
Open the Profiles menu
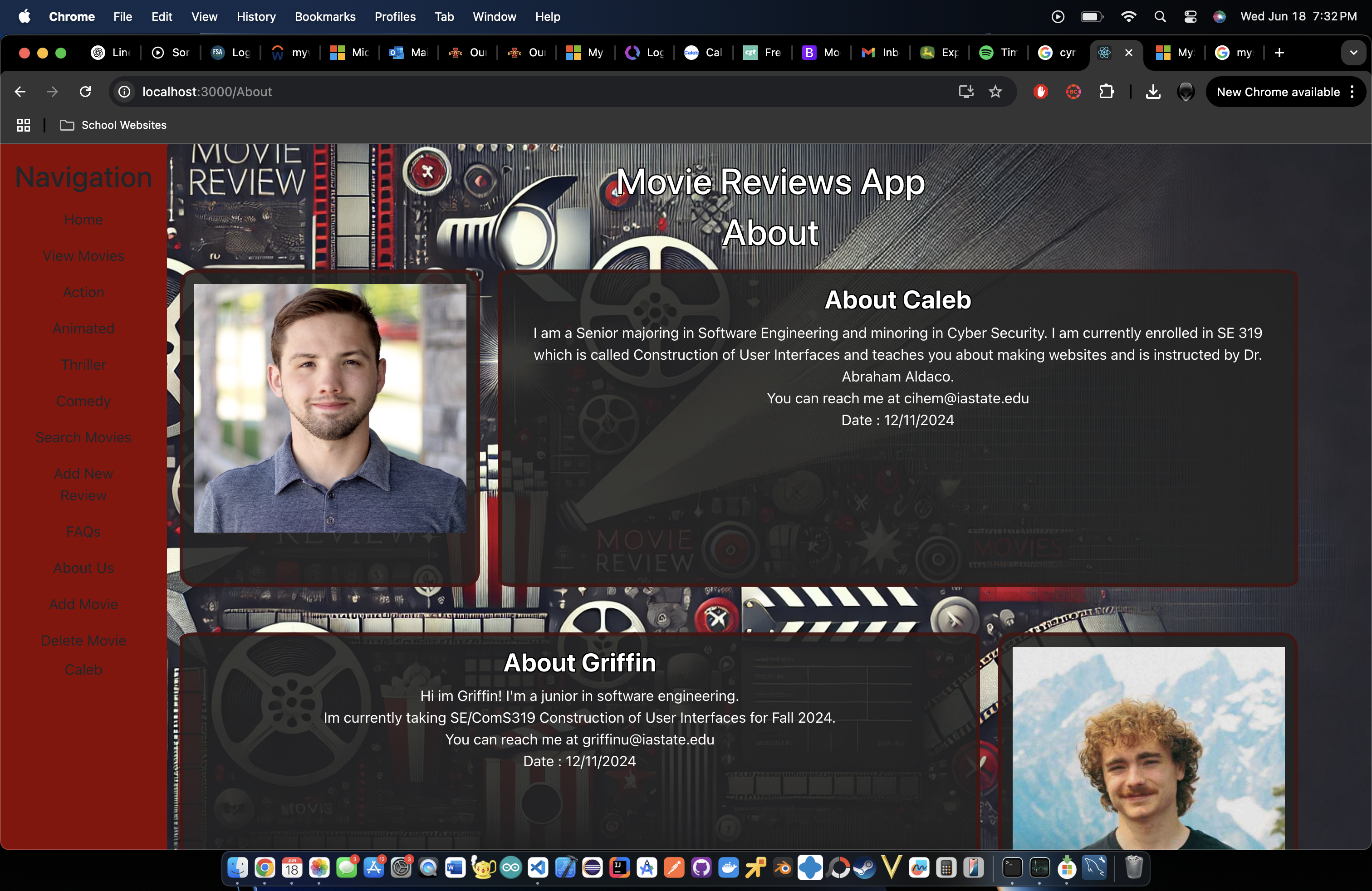coord(395,17)
